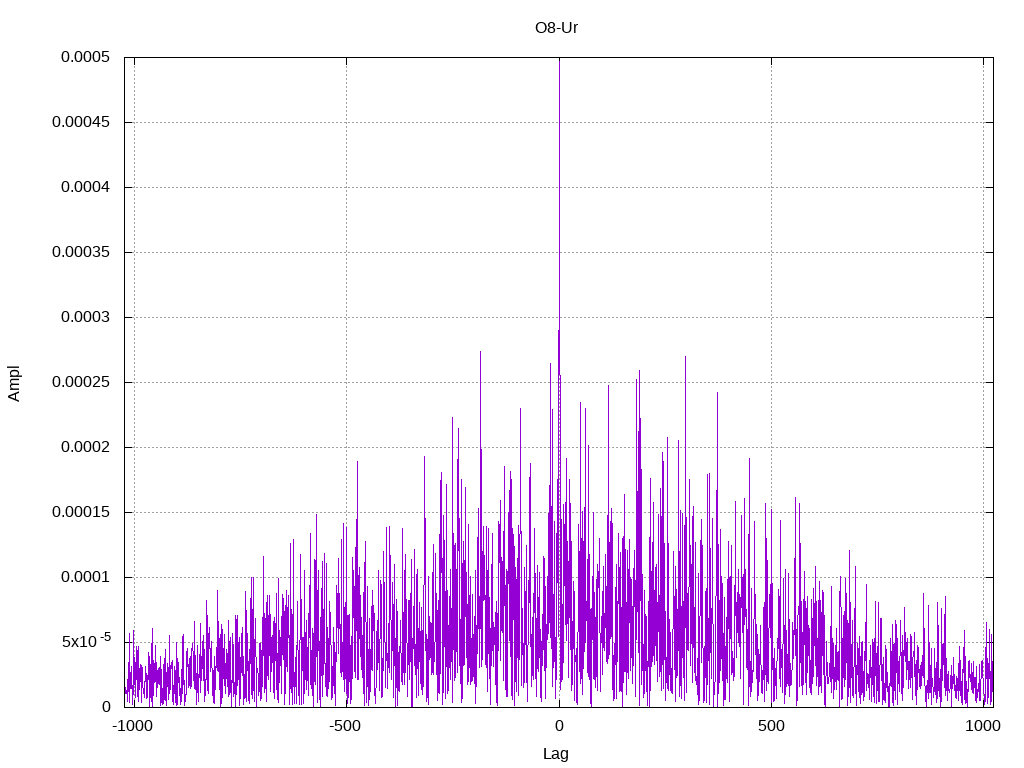Viewport: 1024px width, 768px height.
Task: Click x-axis tick label -1000
Action: (x=133, y=726)
